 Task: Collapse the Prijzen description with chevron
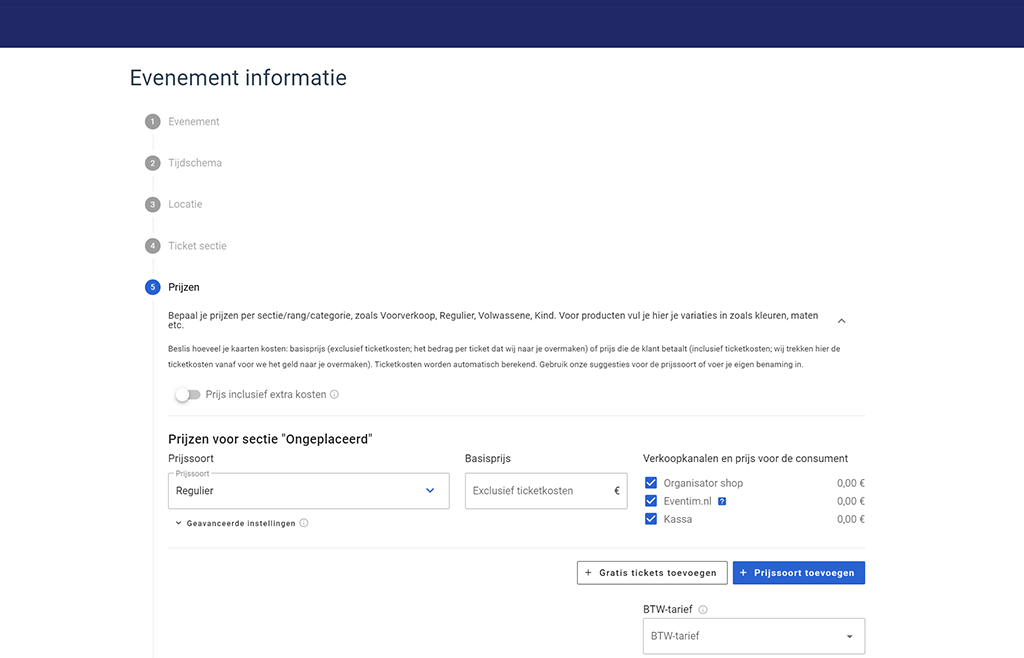pos(841,321)
